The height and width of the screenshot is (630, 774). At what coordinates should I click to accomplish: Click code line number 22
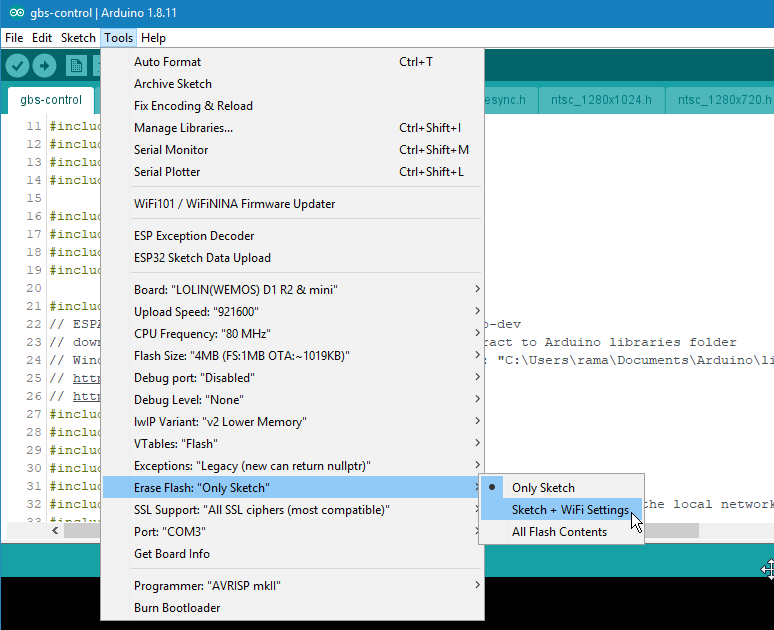34,324
